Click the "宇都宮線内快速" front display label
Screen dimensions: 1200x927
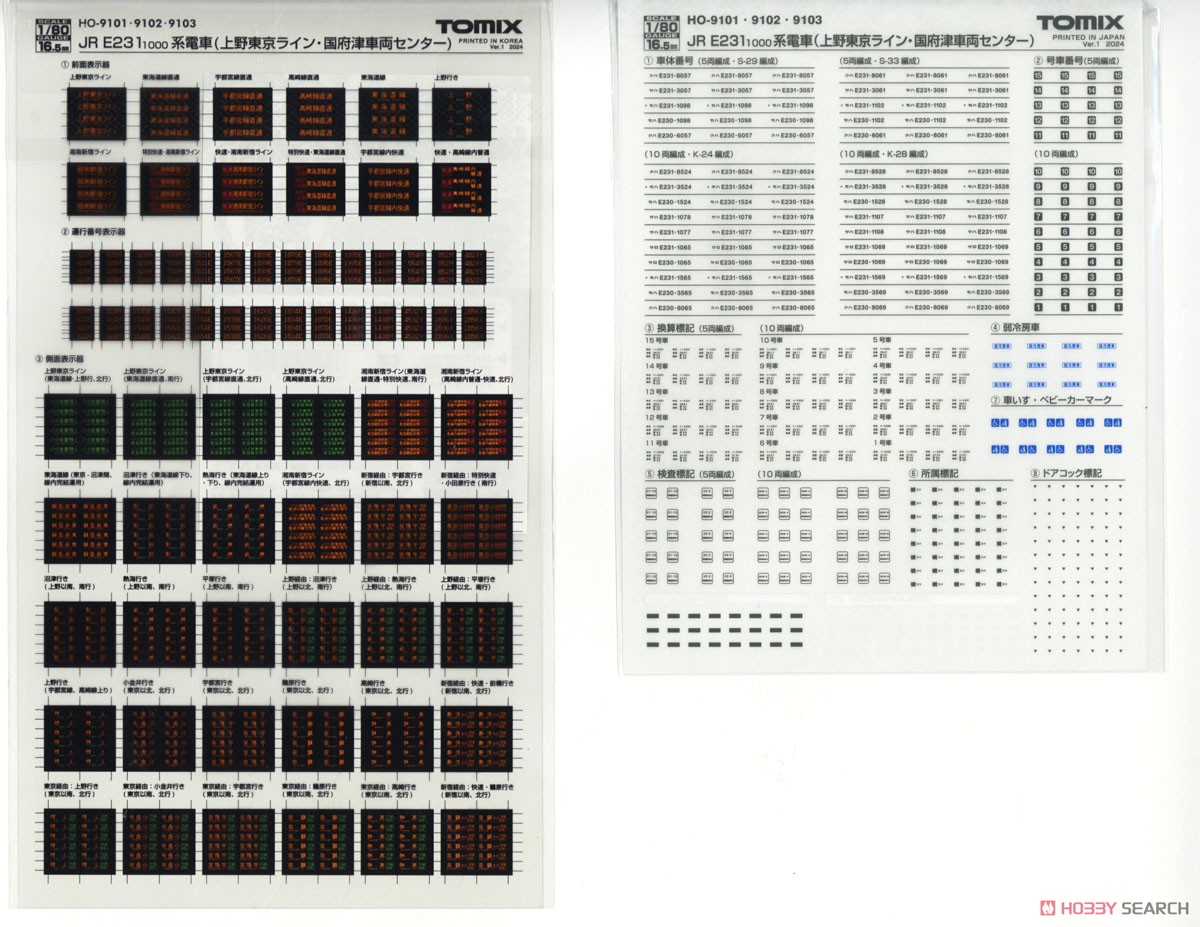(382, 151)
